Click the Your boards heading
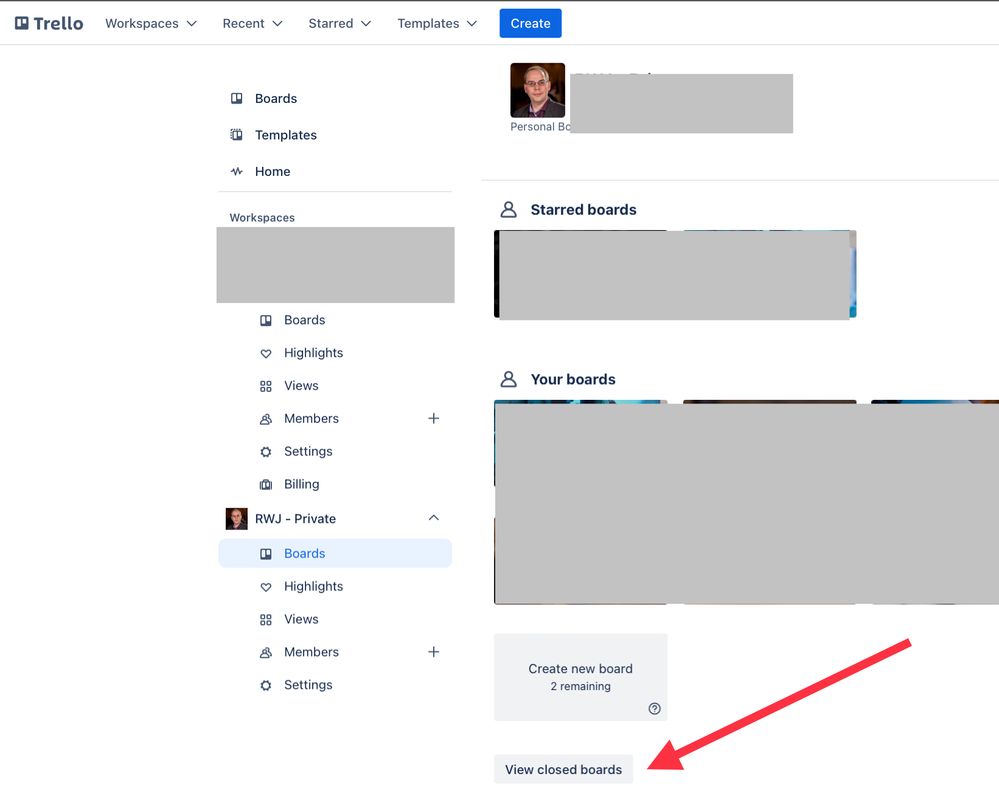This screenshot has height=793, width=999. pyautogui.click(x=573, y=380)
